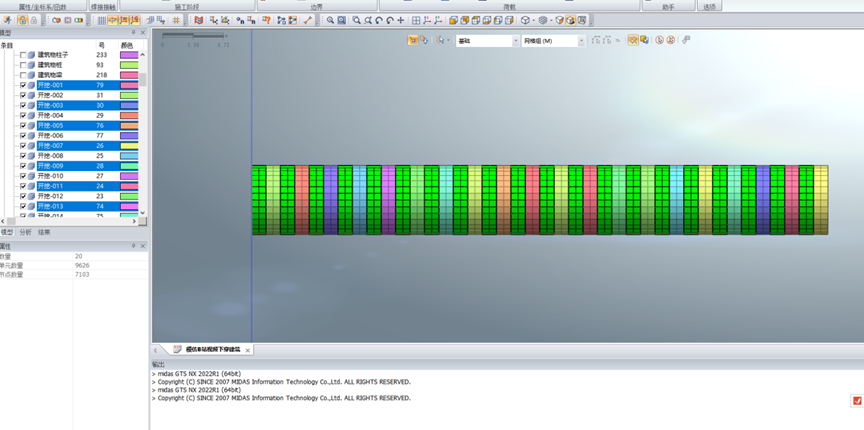Click the red checkmark icon in output panel

click(857, 401)
